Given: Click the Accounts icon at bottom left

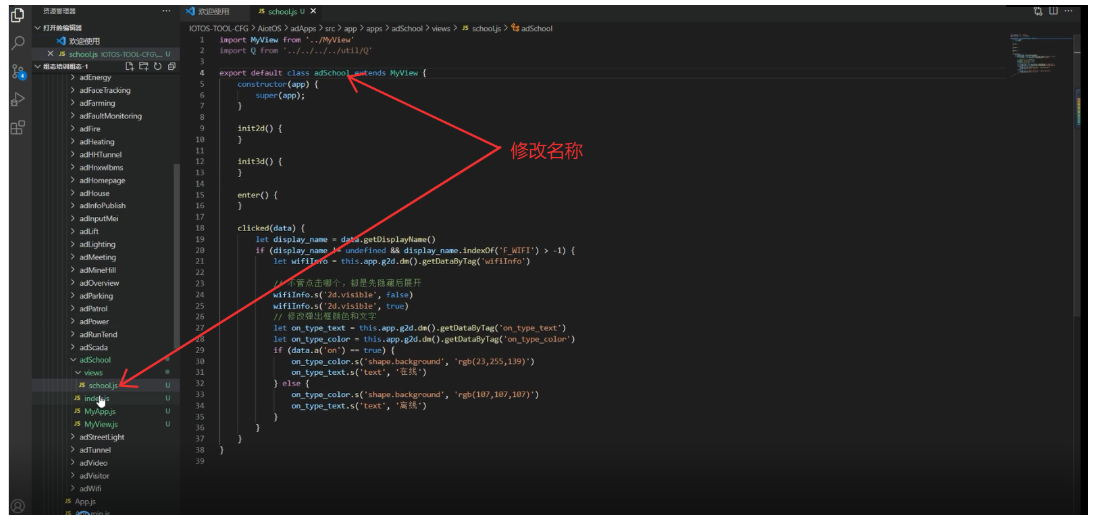Looking at the screenshot, I should tap(17, 506).
